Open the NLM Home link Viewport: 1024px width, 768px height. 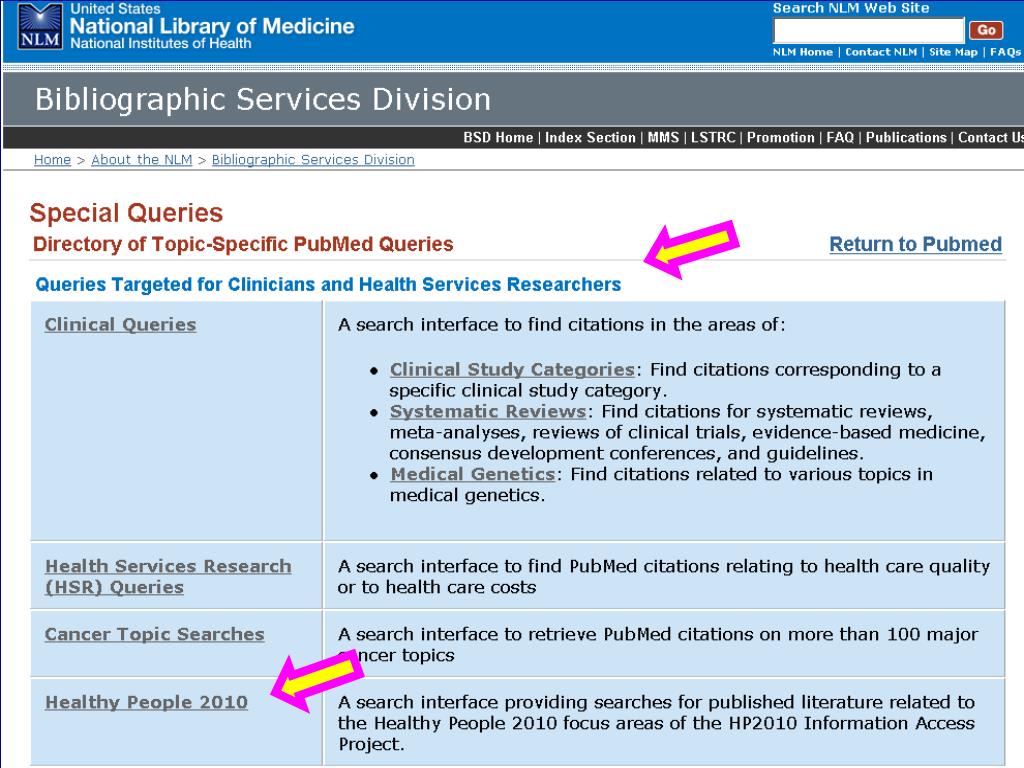coord(803,52)
